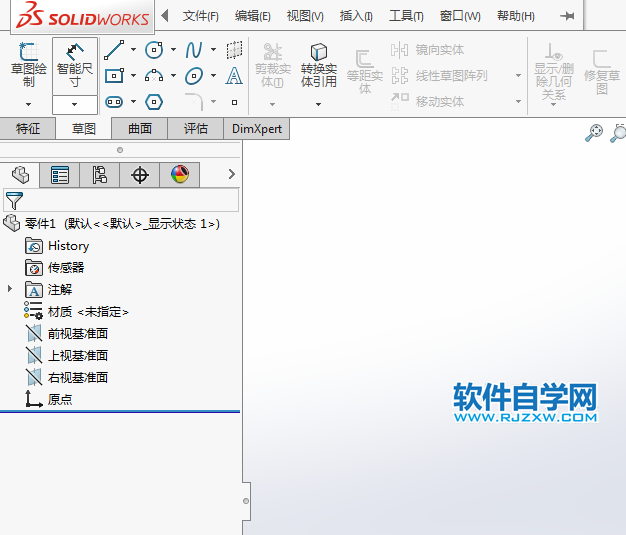Select the Line sketch tool
The height and width of the screenshot is (535, 626).
click(114, 50)
